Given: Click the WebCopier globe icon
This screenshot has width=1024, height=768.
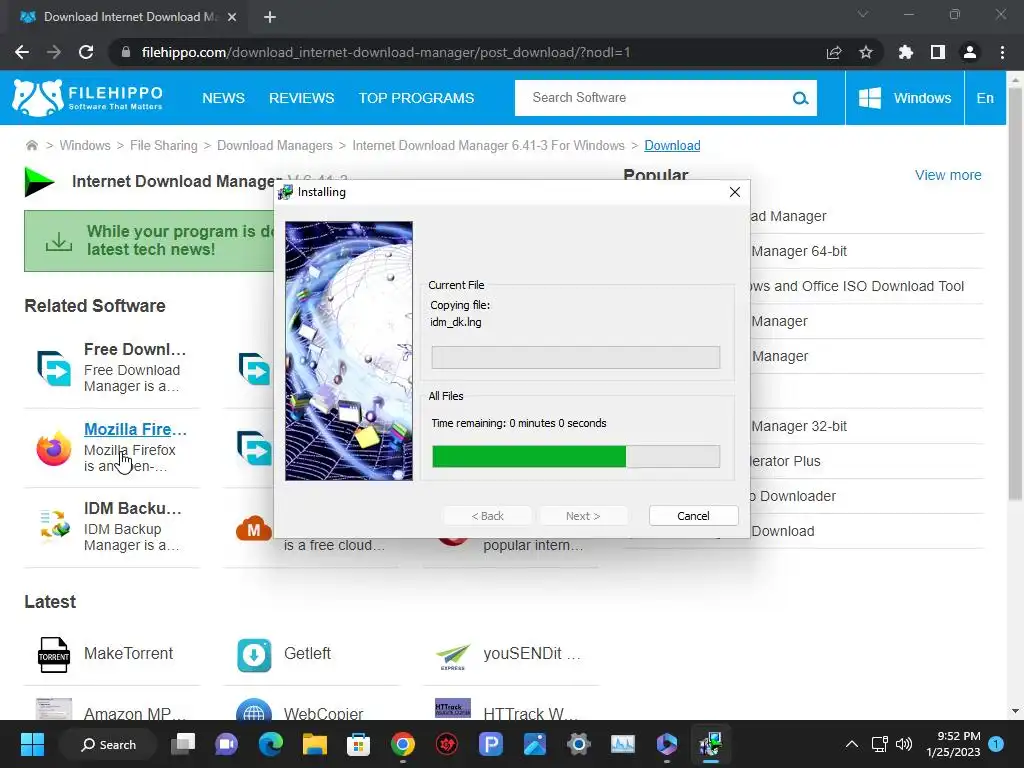Looking at the screenshot, I should tap(254, 711).
